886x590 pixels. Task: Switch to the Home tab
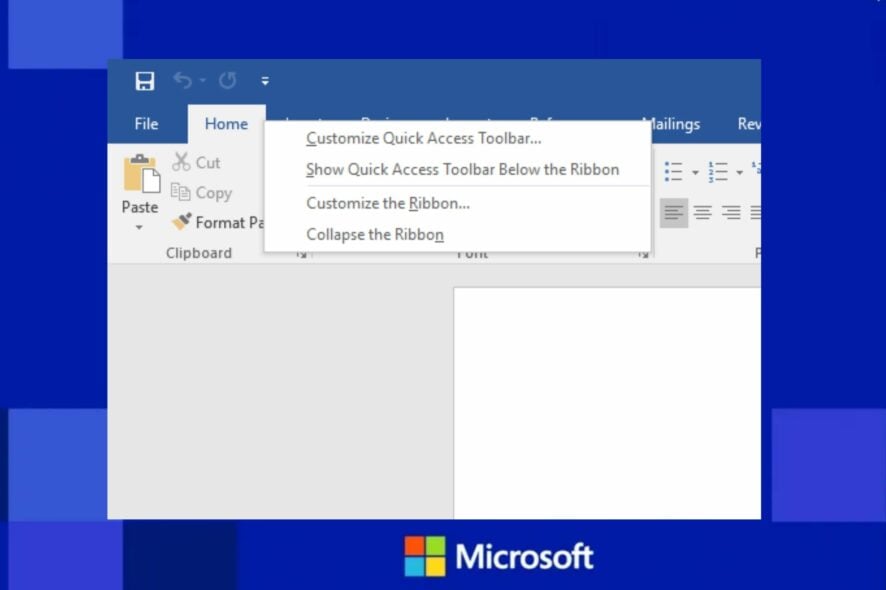pyautogui.click(x=226, y=124)
